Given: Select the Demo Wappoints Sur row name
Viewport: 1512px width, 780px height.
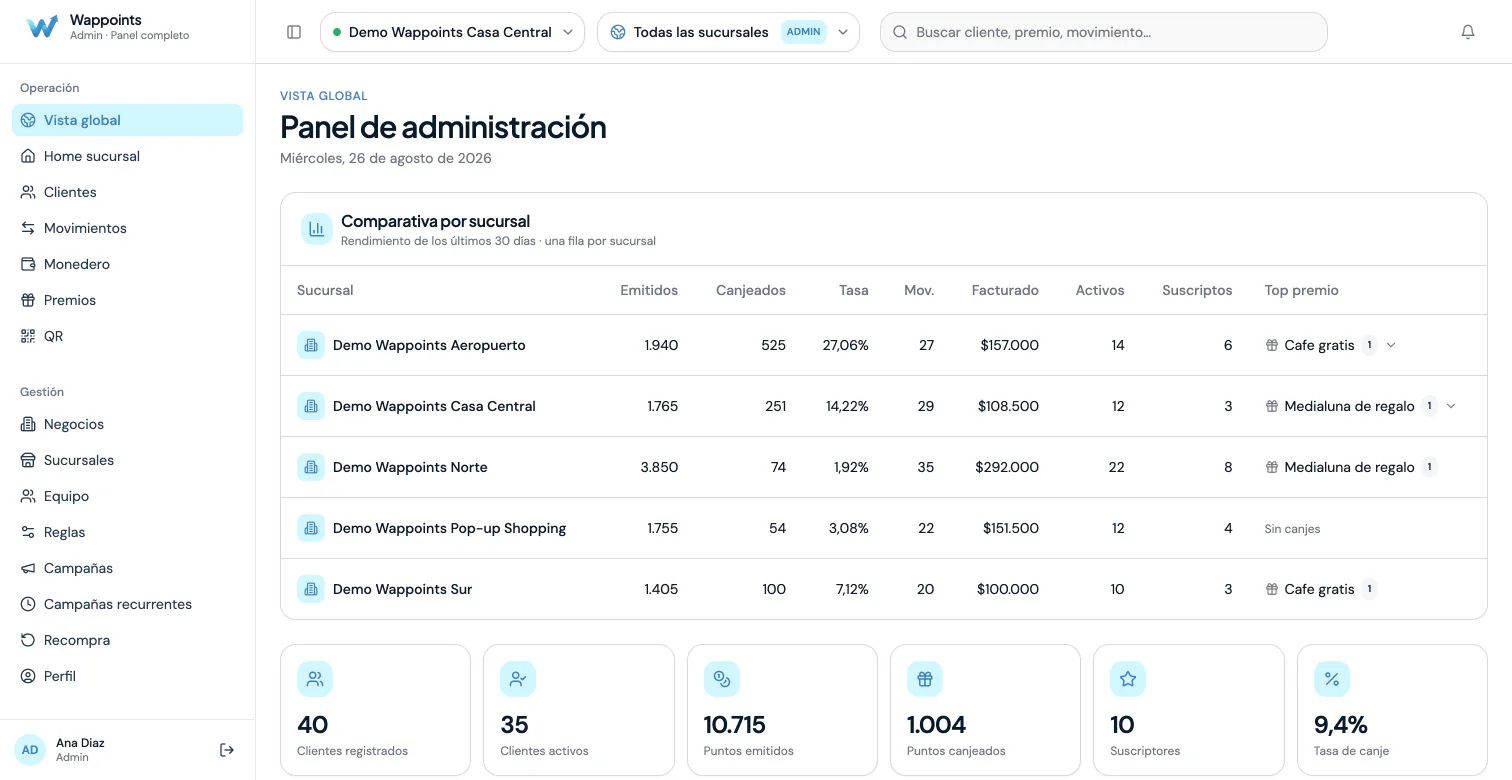Looking at the screenshot, I should (403, 589).
